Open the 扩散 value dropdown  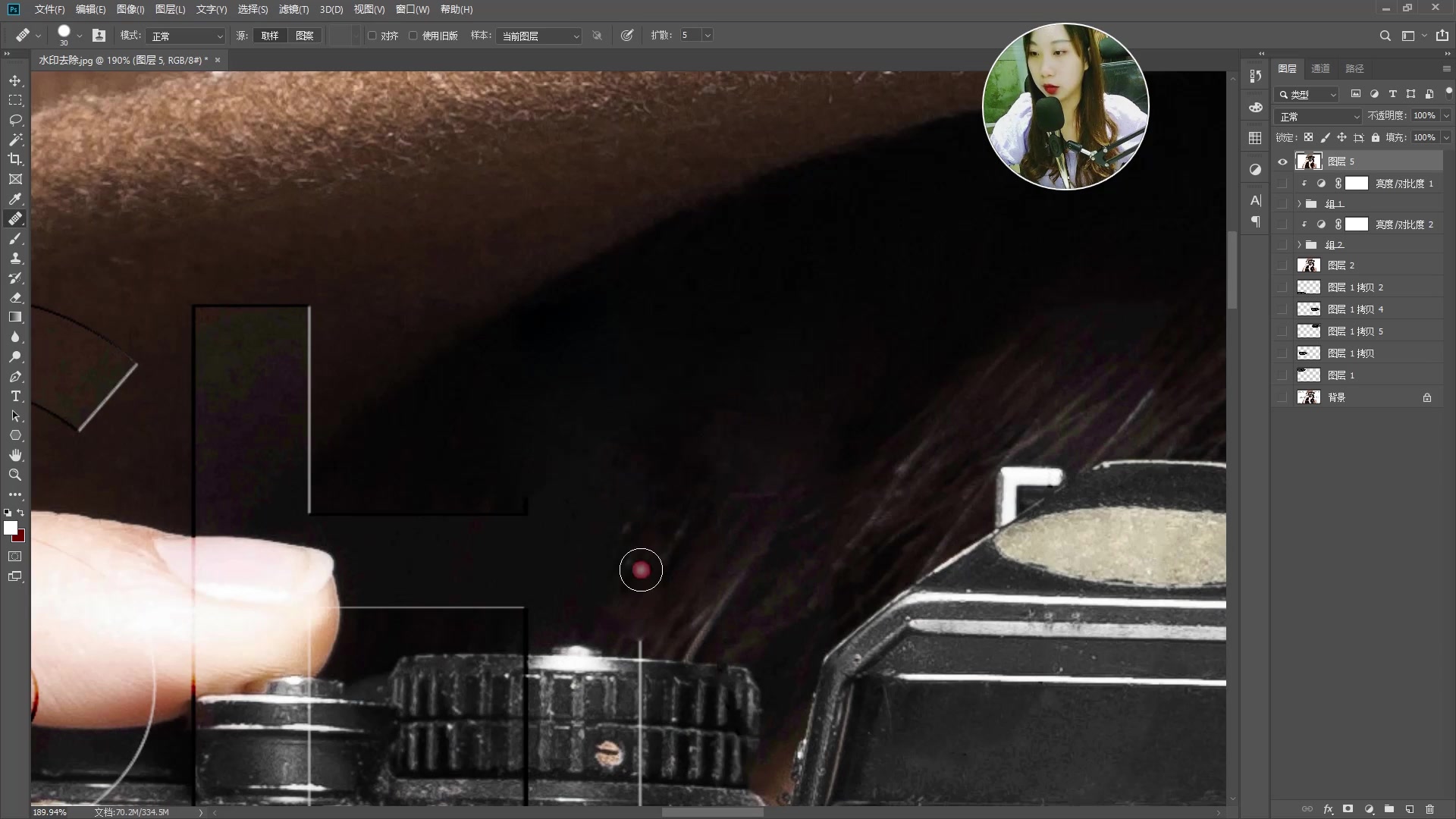pyautogui.click(x=708, y=36)
